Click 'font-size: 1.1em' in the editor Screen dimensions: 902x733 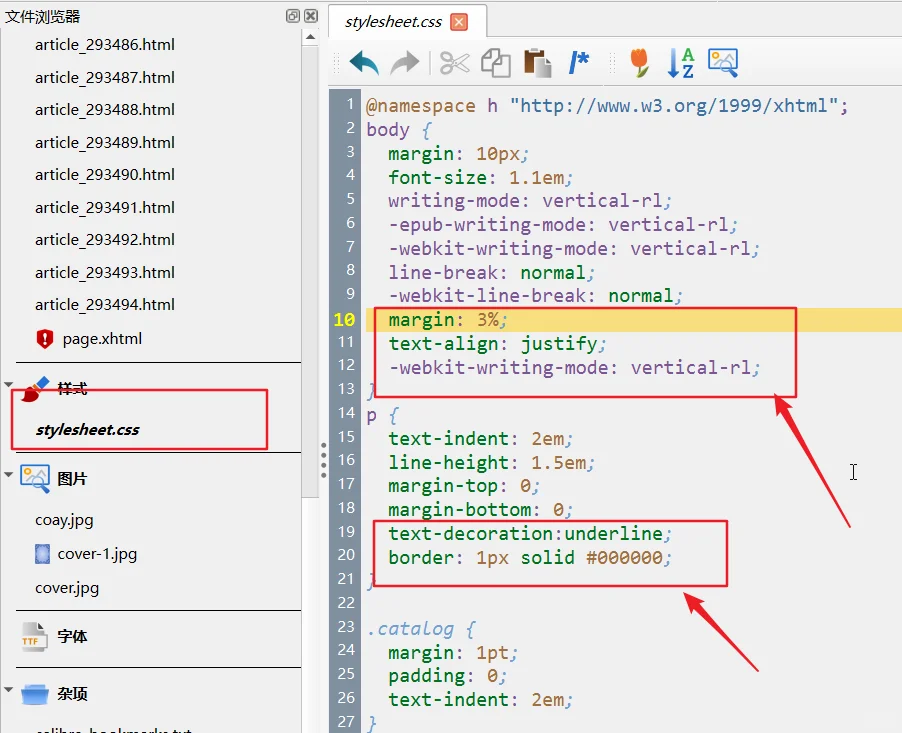tap(480, 178)
